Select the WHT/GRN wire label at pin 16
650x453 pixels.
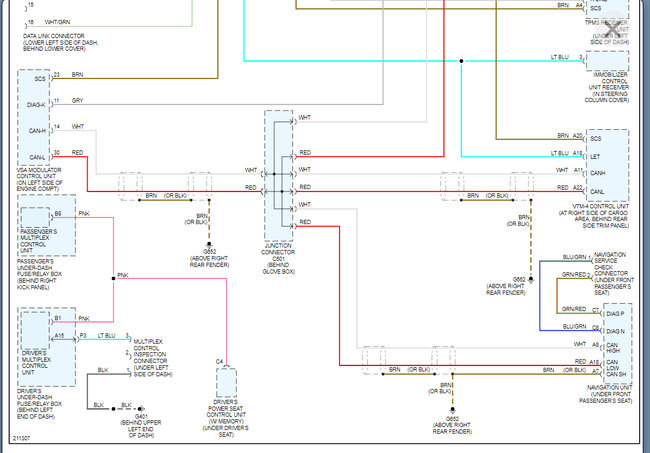click(57, 22)
